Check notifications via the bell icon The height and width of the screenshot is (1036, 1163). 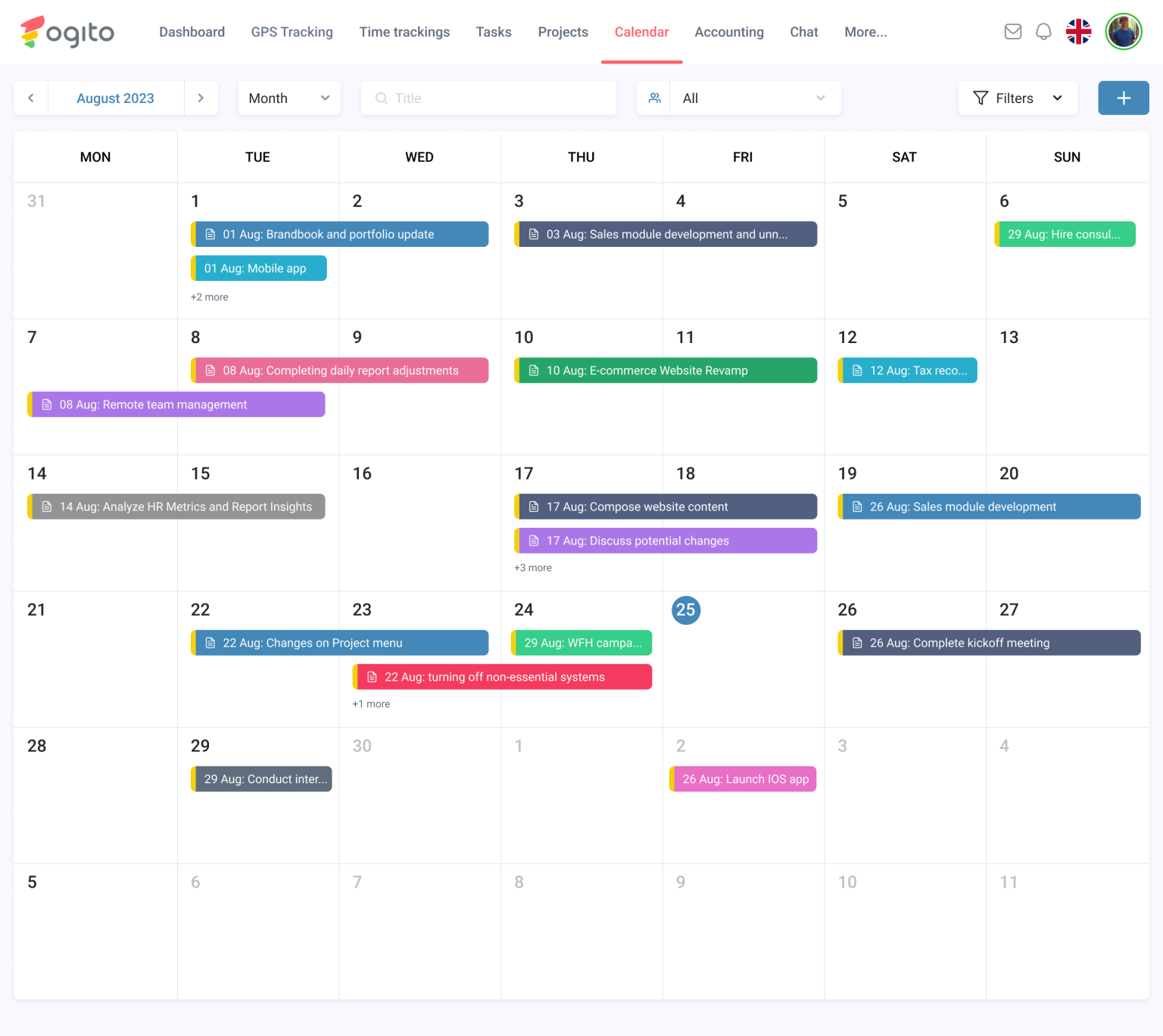click(1043, 32)
